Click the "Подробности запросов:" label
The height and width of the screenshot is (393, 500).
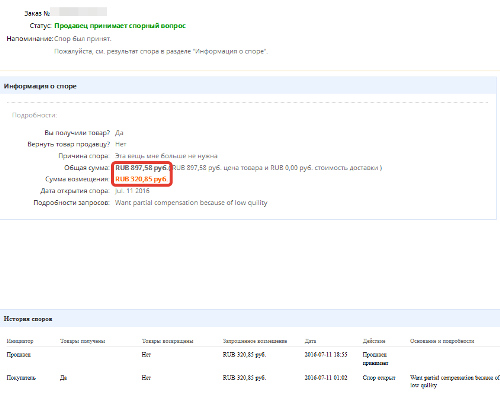coord(71,202)
